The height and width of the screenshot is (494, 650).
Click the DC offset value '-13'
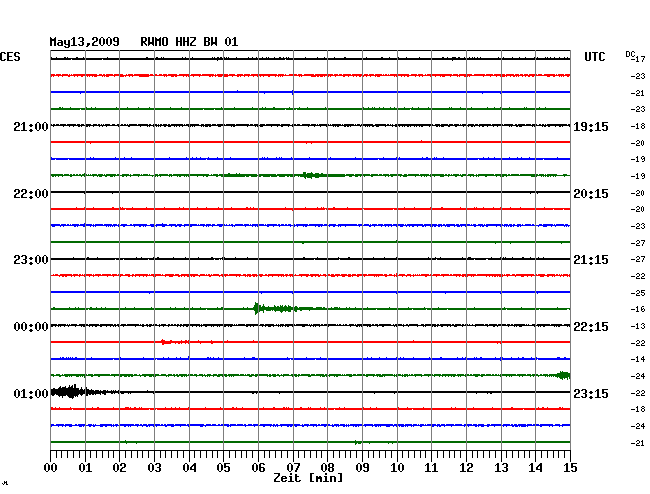tap(638, 326)
